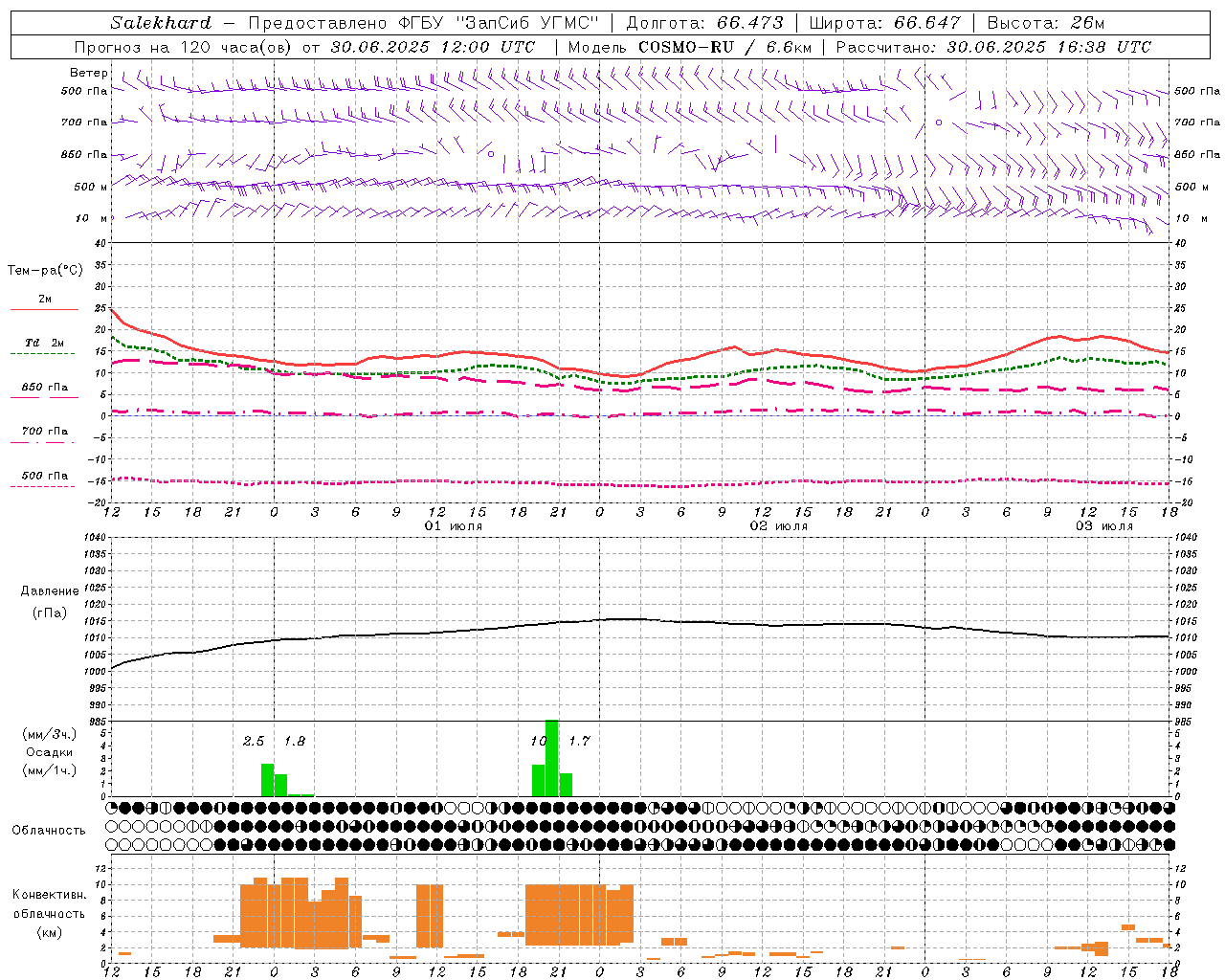Click the 01 июля date label
Image resolution: width=1225 pixels, height=980 pixels.
pos(454,526)
